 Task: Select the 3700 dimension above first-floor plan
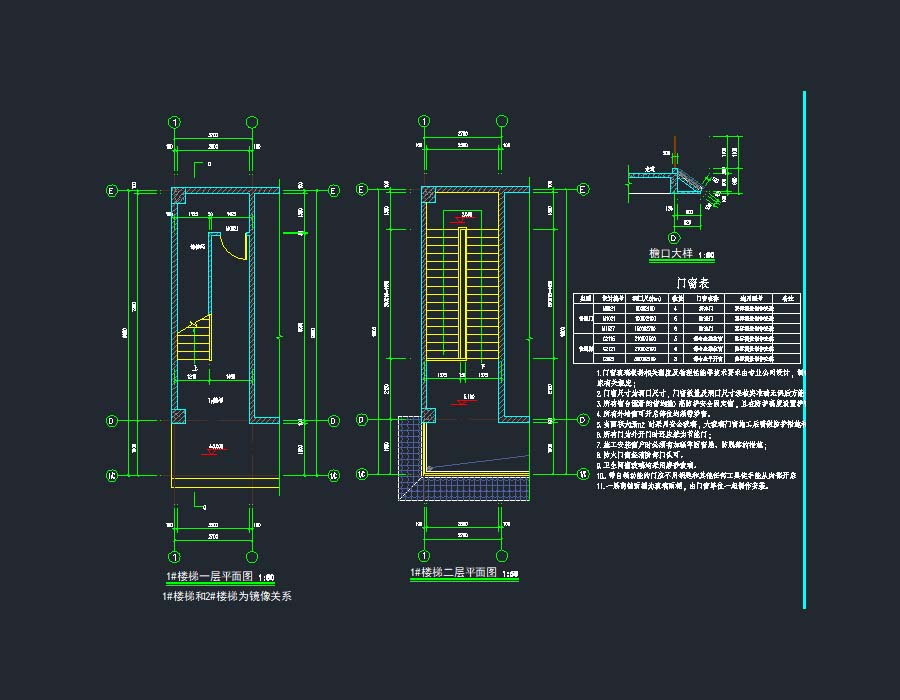[x=213, y=135]
